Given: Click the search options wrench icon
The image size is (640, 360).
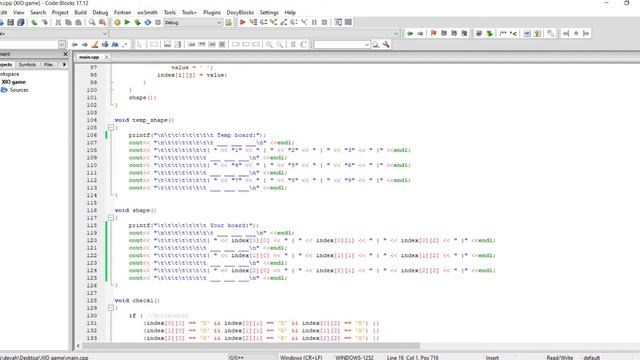Looking at the screenshot, I should [x=386, y=44].
